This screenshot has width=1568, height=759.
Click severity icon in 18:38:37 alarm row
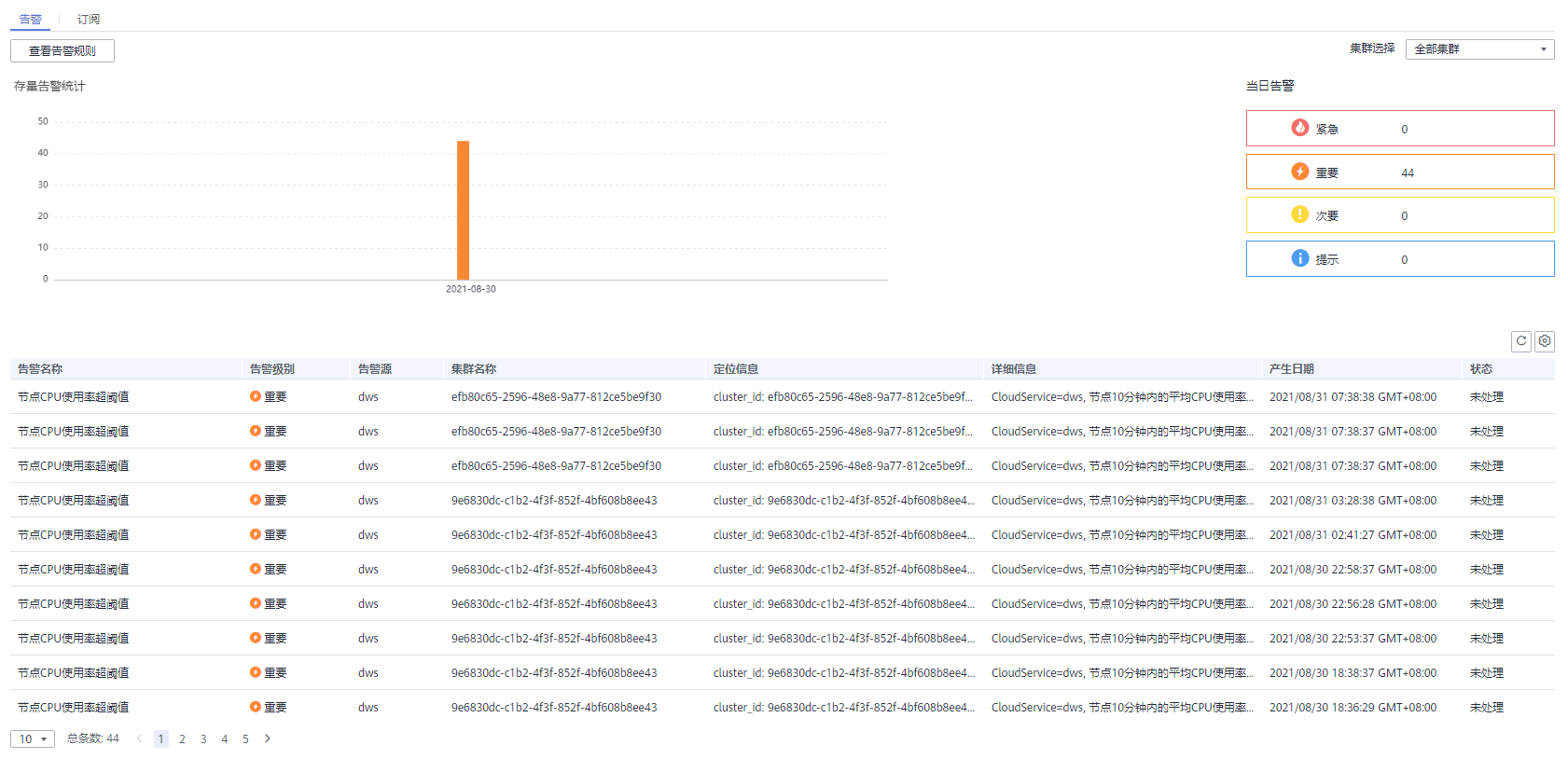pyautogui.click(x=256, y=672)
